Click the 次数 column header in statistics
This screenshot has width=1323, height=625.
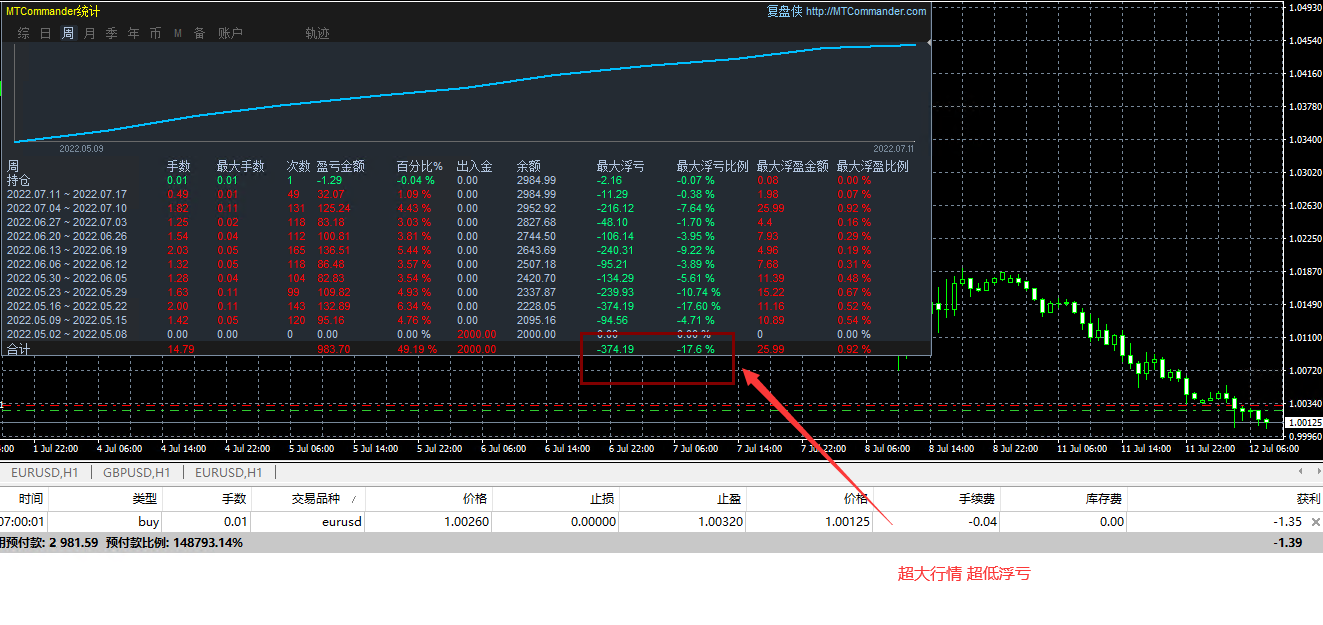pyautogui.click(x=298, y=166)
